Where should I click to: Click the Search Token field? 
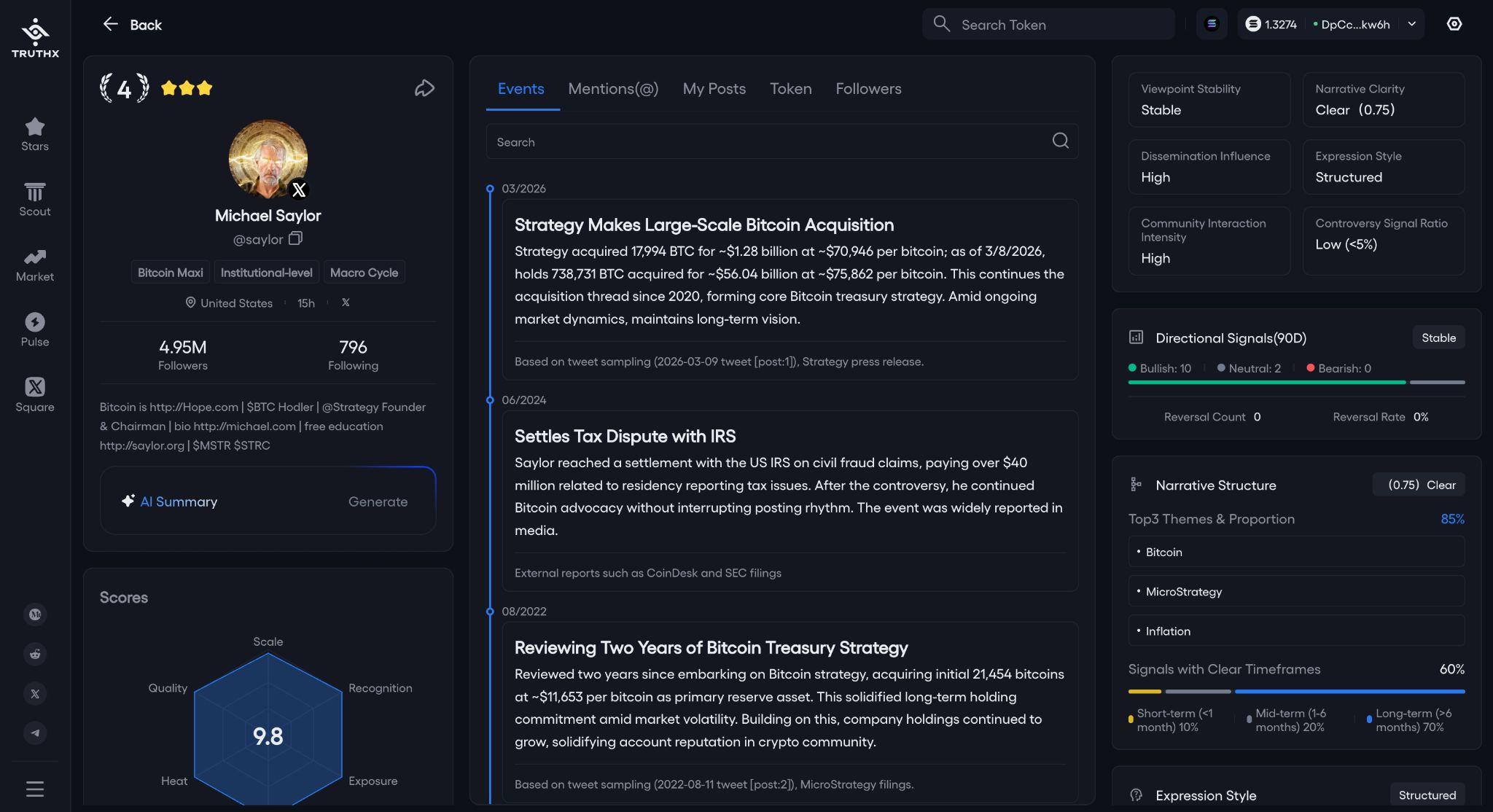click(1048, 25)
